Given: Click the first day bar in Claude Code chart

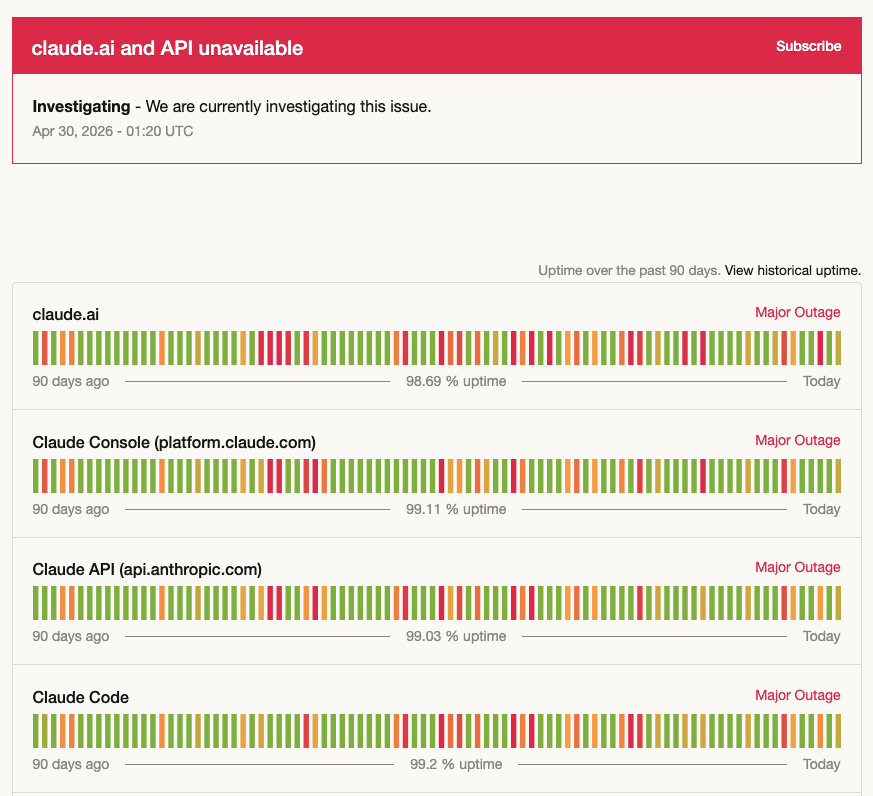Looking at the screenshot, I should pos(36,731).
